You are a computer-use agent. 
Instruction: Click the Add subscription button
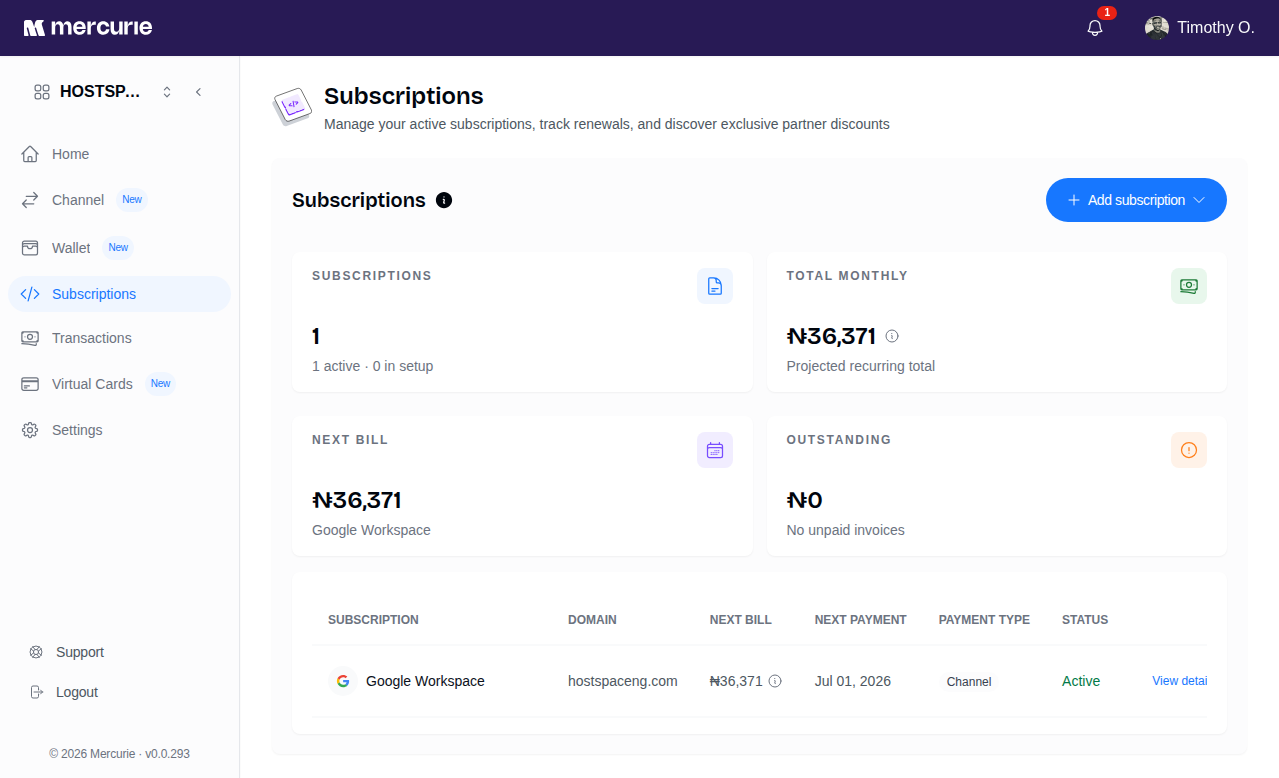tap(1136, 200)
